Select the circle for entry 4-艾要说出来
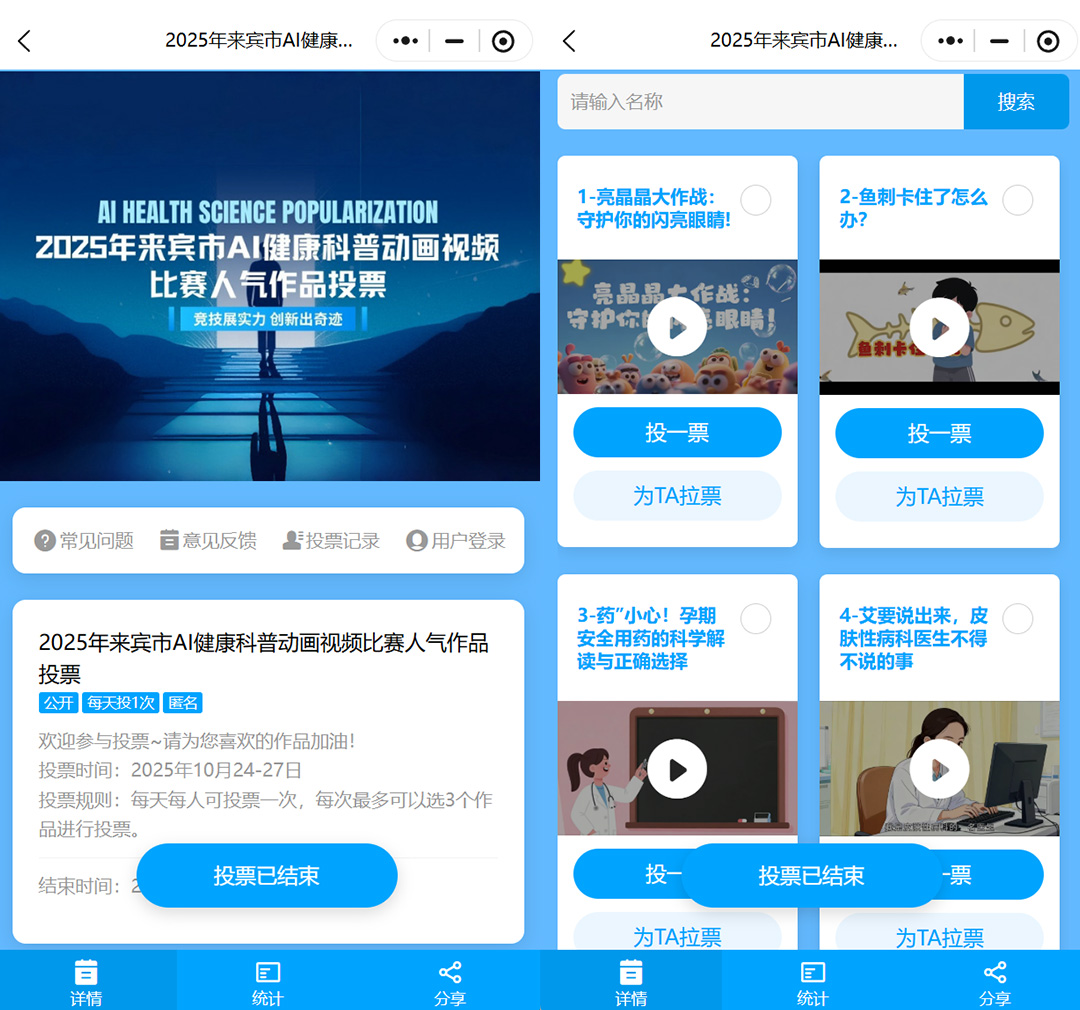 (x=1017, y=619)
